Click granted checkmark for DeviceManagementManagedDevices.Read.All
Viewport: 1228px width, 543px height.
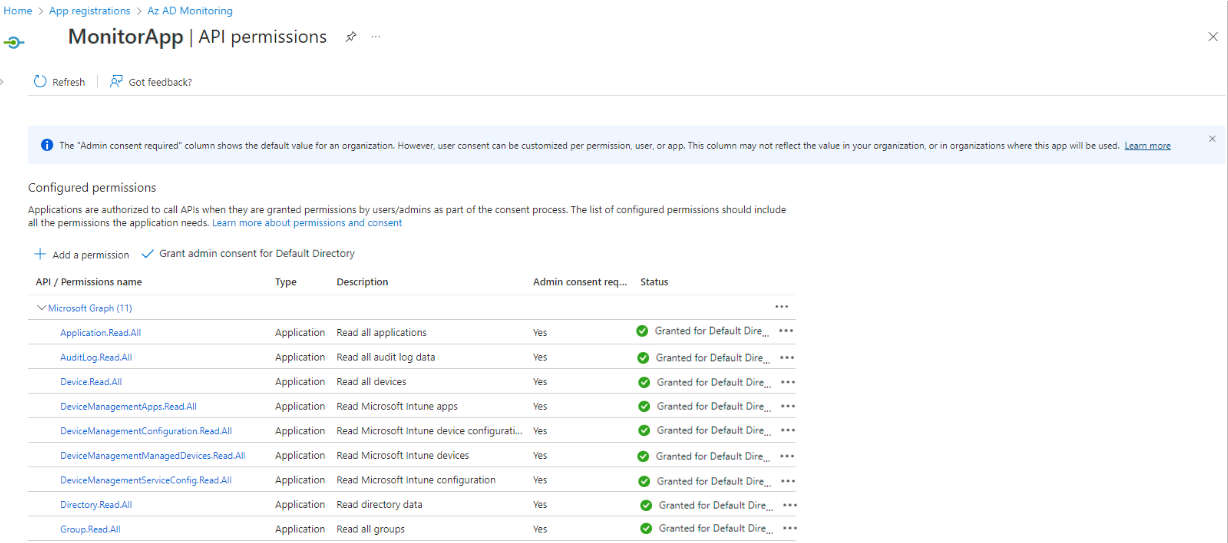644,456
